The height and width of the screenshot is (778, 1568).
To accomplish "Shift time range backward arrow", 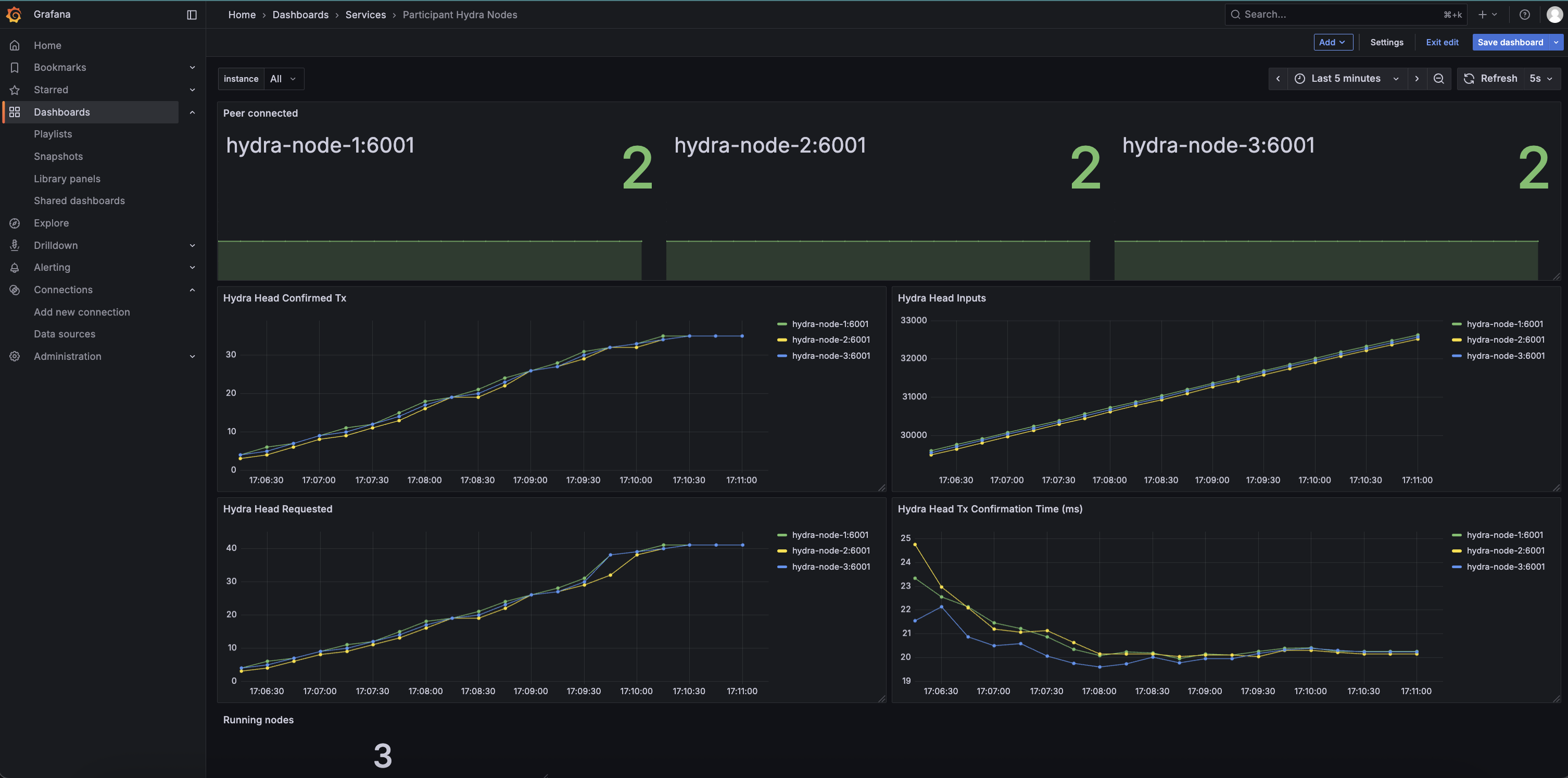I will point(1278,79).
